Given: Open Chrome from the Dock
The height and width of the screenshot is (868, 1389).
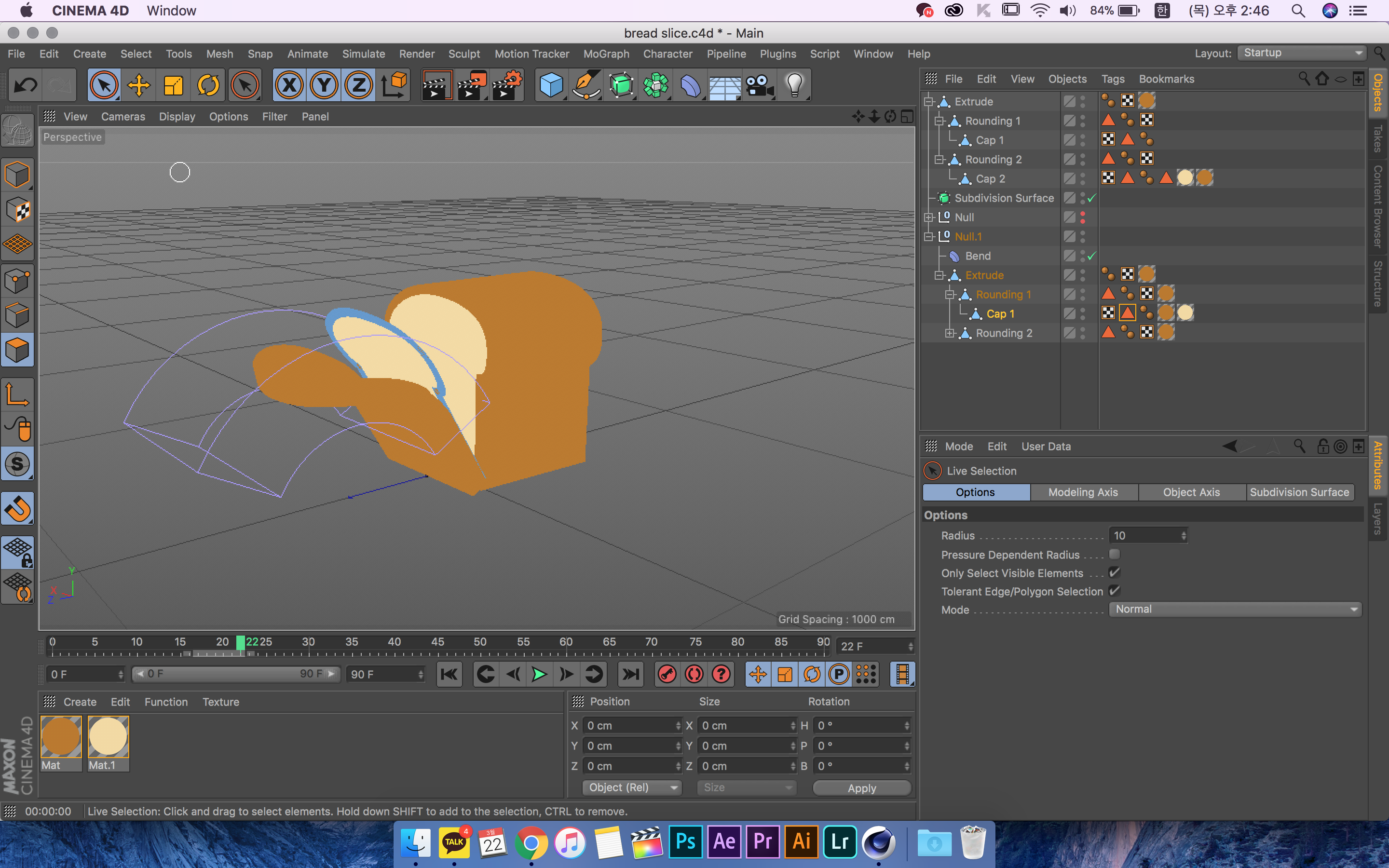Looking at the screenshot, I should [x=531, y=843].
